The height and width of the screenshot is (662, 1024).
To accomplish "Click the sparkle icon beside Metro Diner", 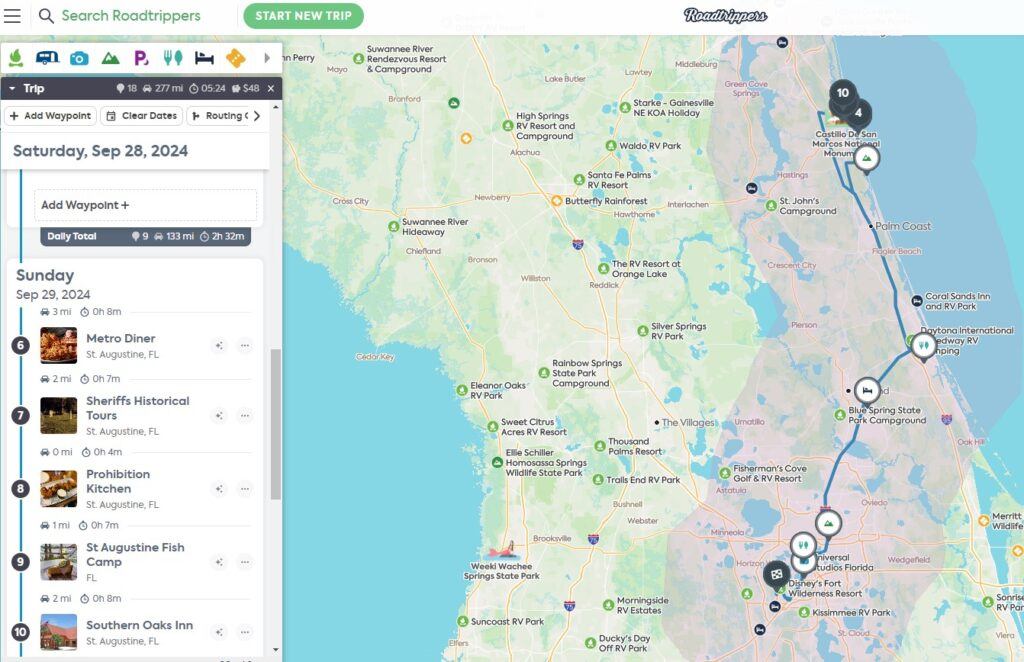I will [219, 345].
